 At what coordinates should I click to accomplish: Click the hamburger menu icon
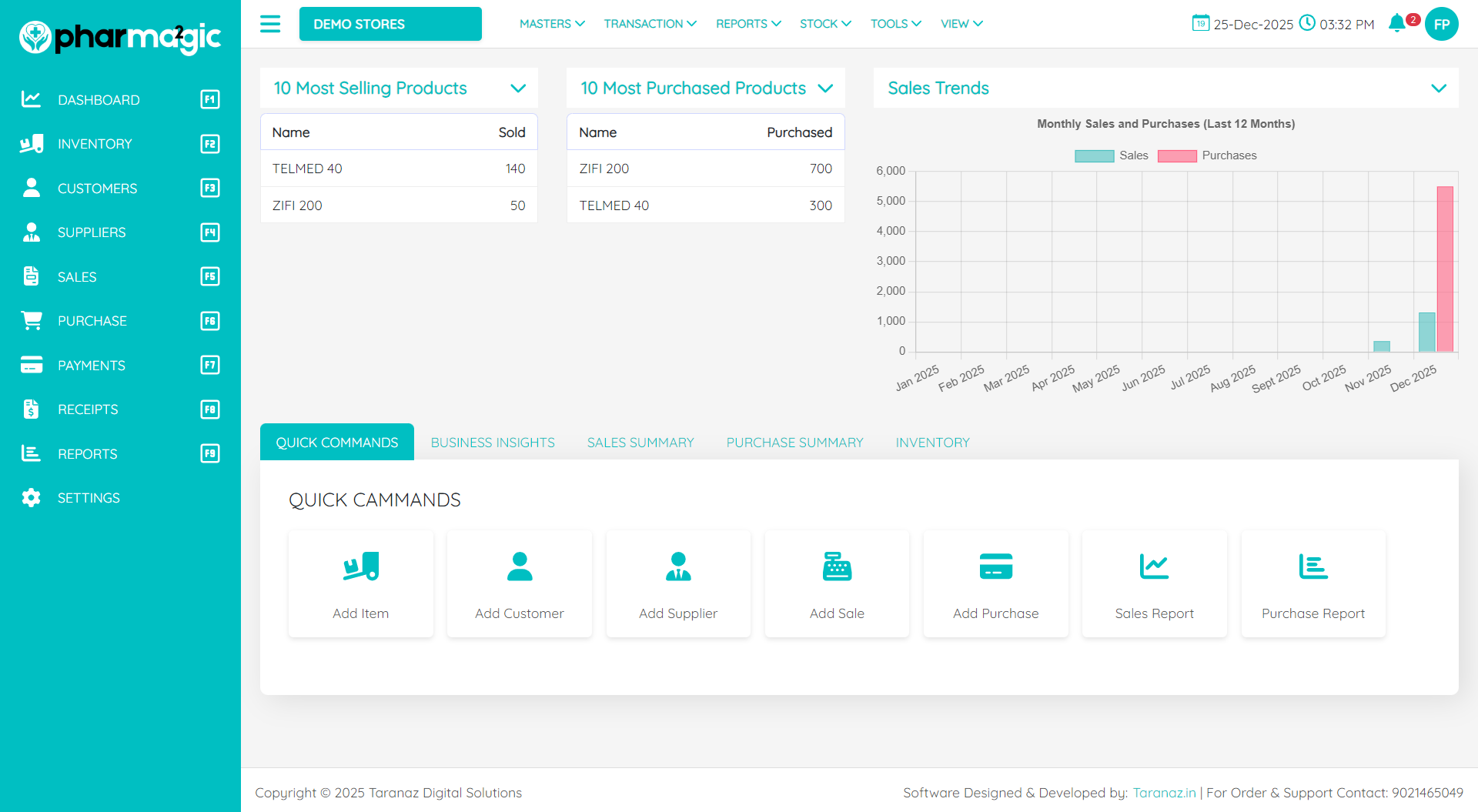(270, 24)
